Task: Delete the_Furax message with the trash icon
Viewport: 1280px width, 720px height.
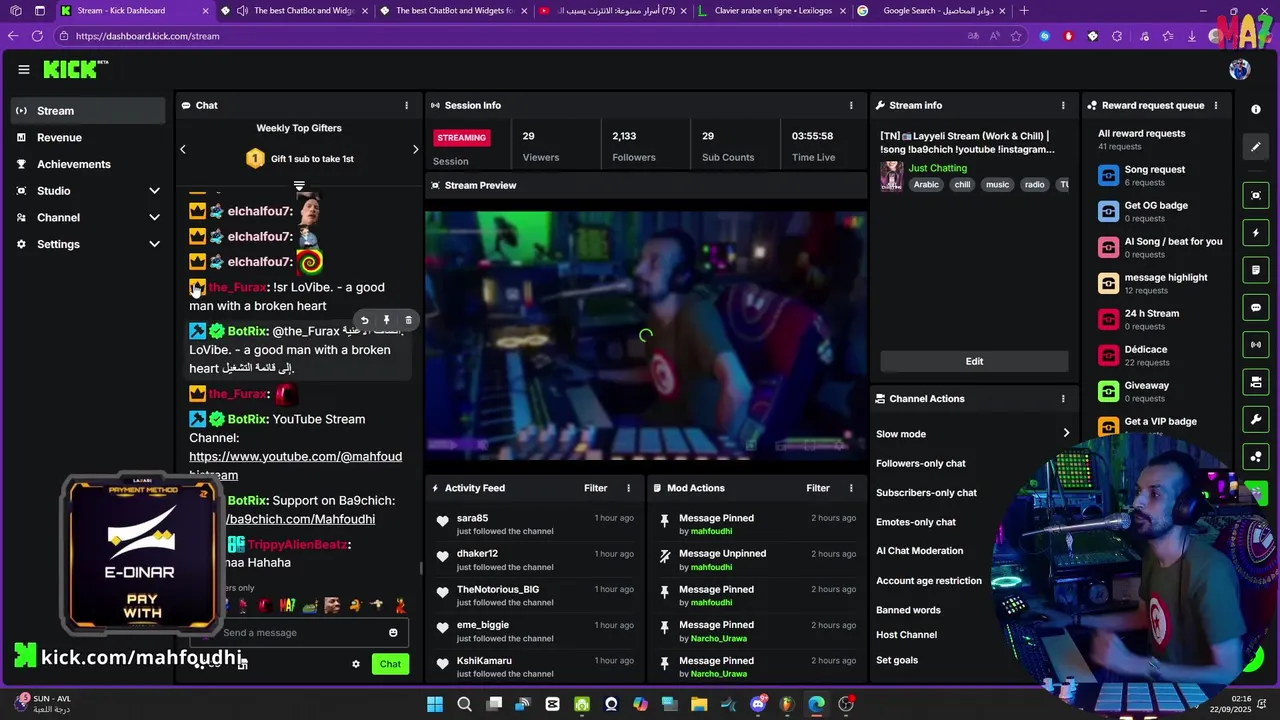Action: point(408,321)
